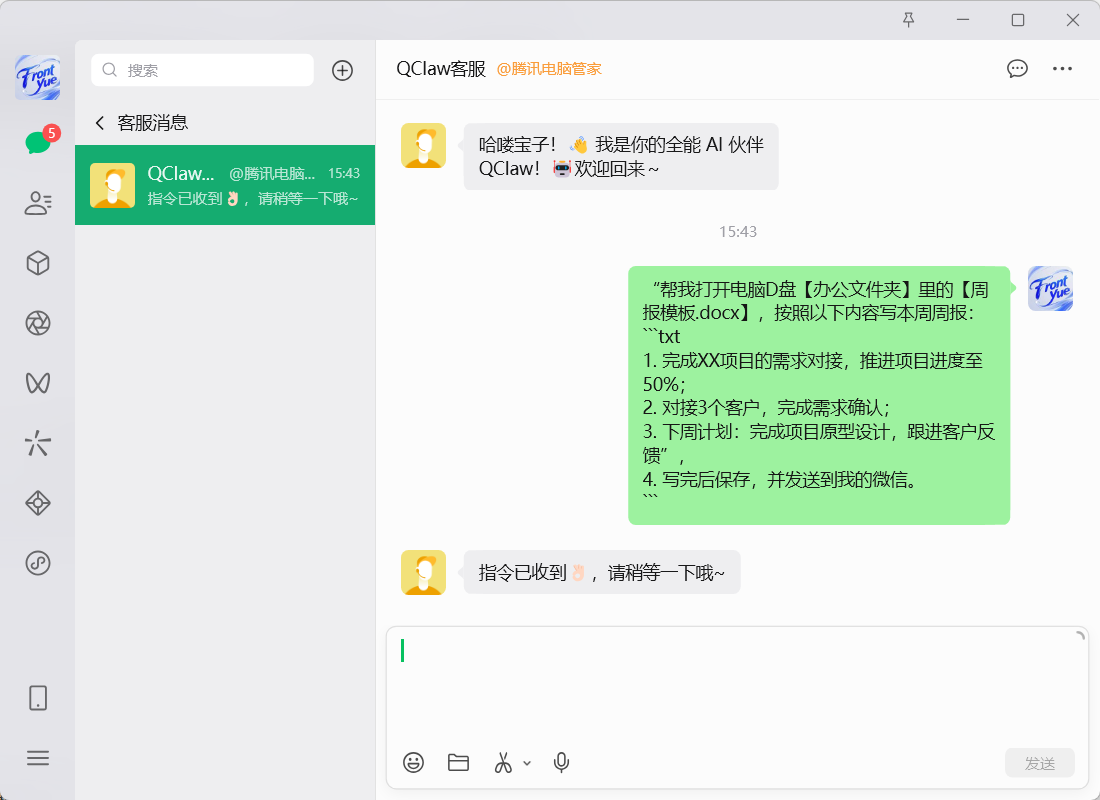
Task: Expand screenshot options dropdown arrow
Action: pos(527,763)
